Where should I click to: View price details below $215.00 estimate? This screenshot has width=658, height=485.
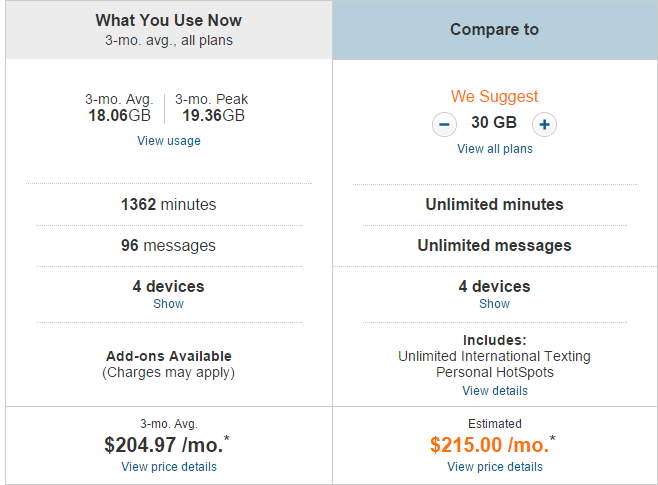(495, 467)
